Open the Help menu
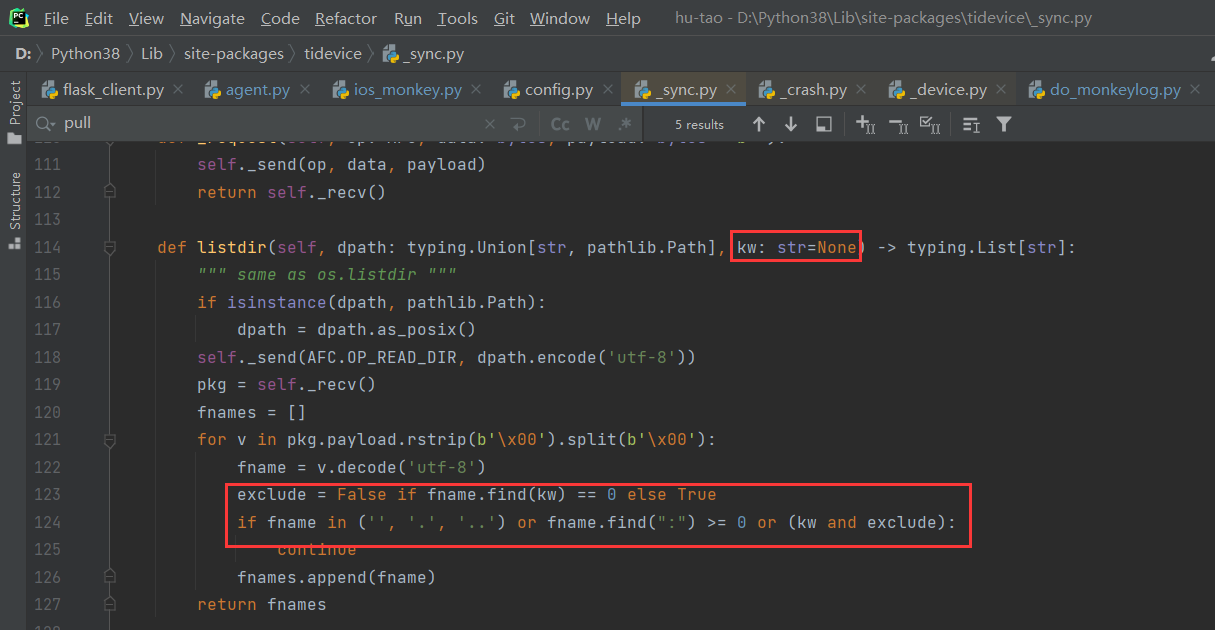 pos(623,19)
